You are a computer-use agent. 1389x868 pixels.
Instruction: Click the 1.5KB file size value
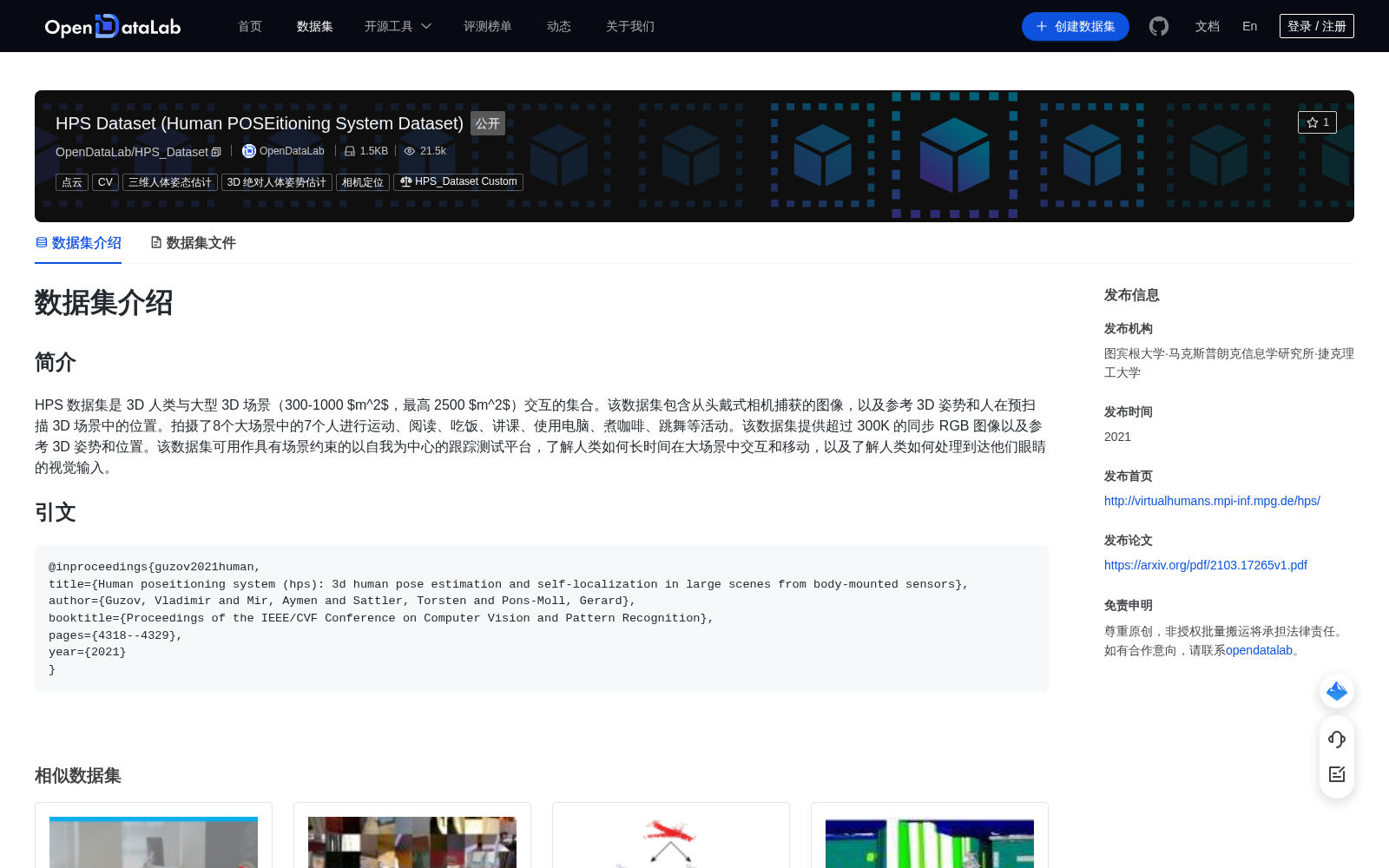click(374, 151)
